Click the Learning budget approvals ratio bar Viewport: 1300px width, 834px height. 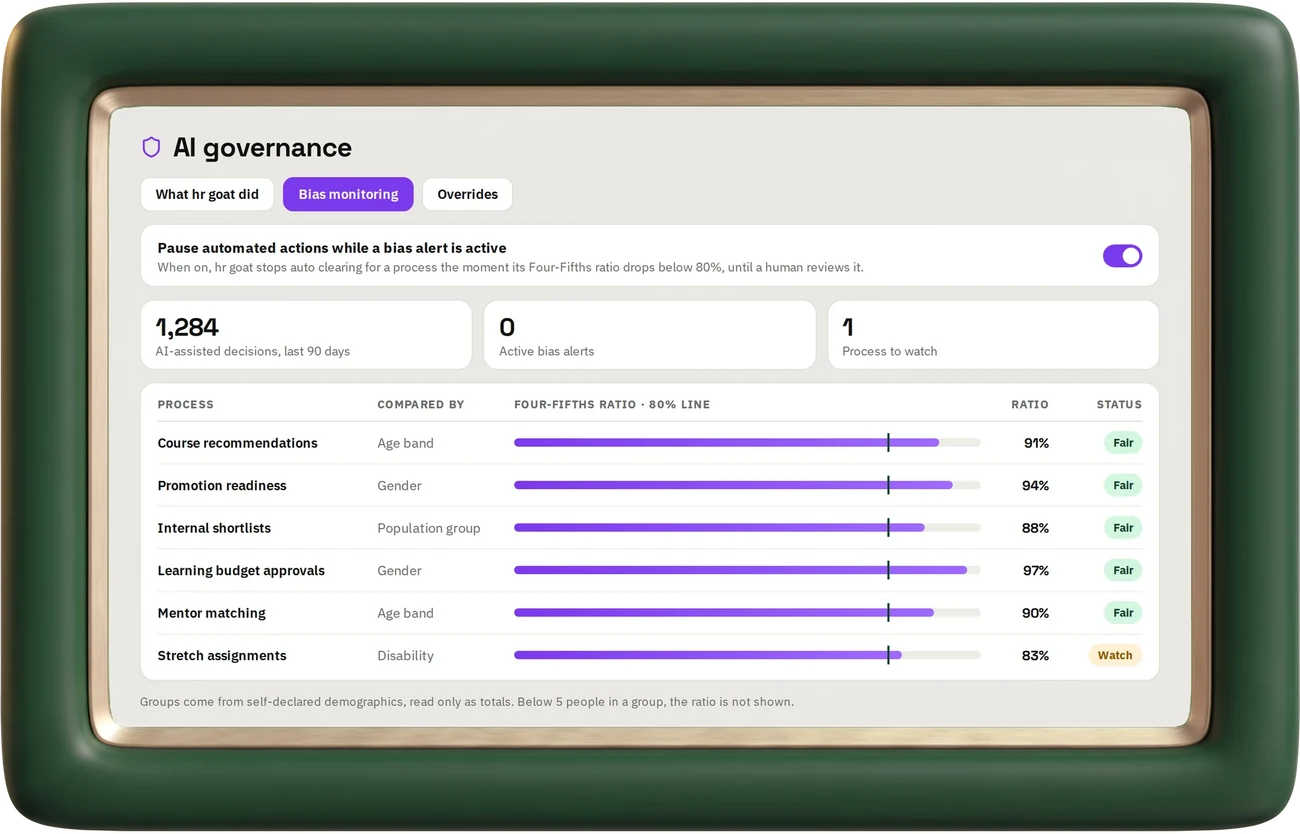tap(747, 571)
